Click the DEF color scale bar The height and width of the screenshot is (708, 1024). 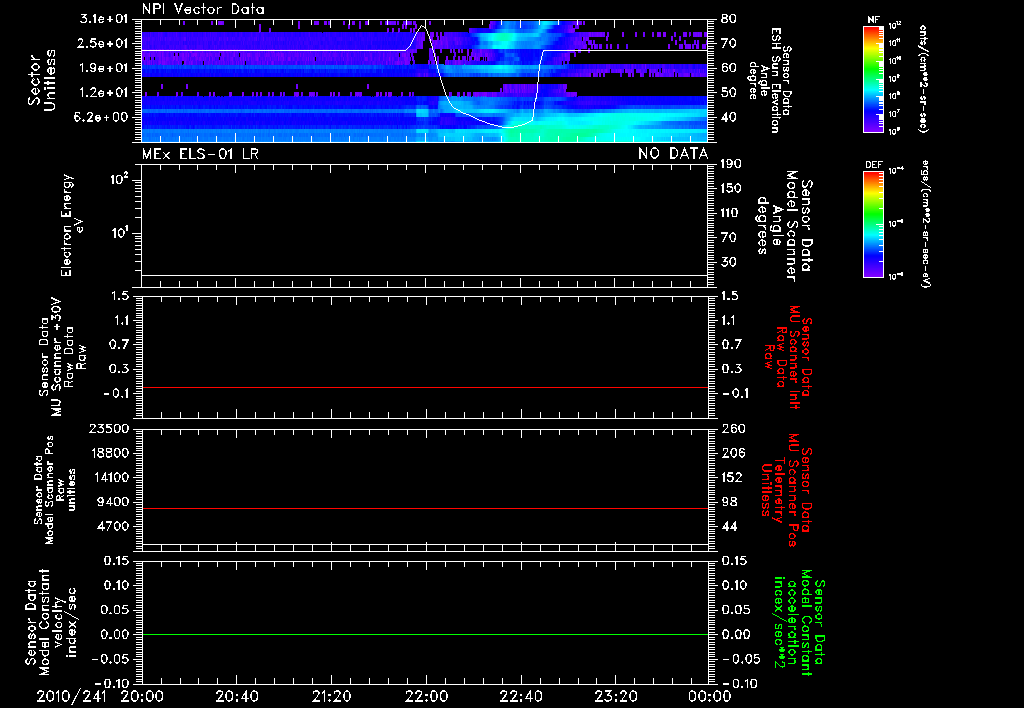[x=873, y=224]
